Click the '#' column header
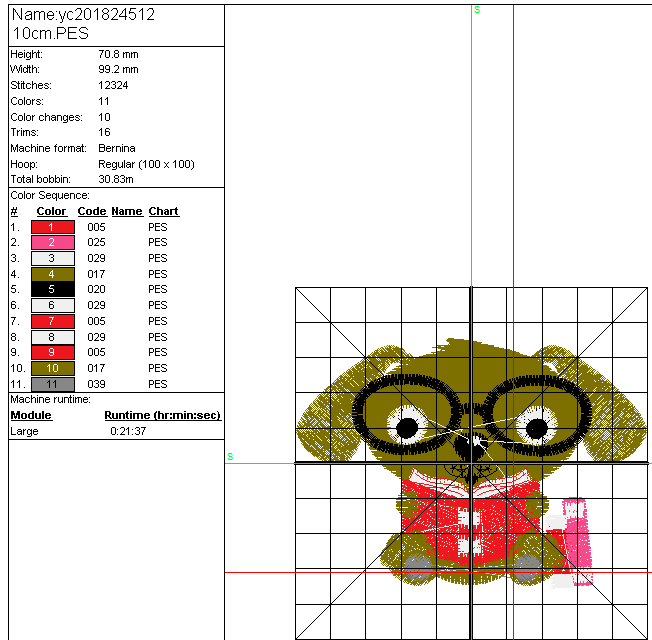This screenshot has height=640, width=652. (14, 211)
